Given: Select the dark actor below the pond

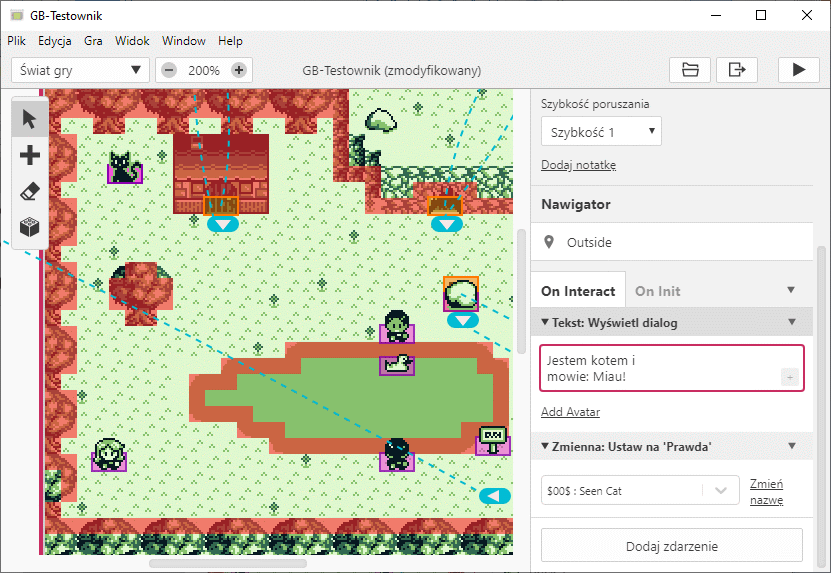Looking at the screenshot, I should [x=397, y=455].
